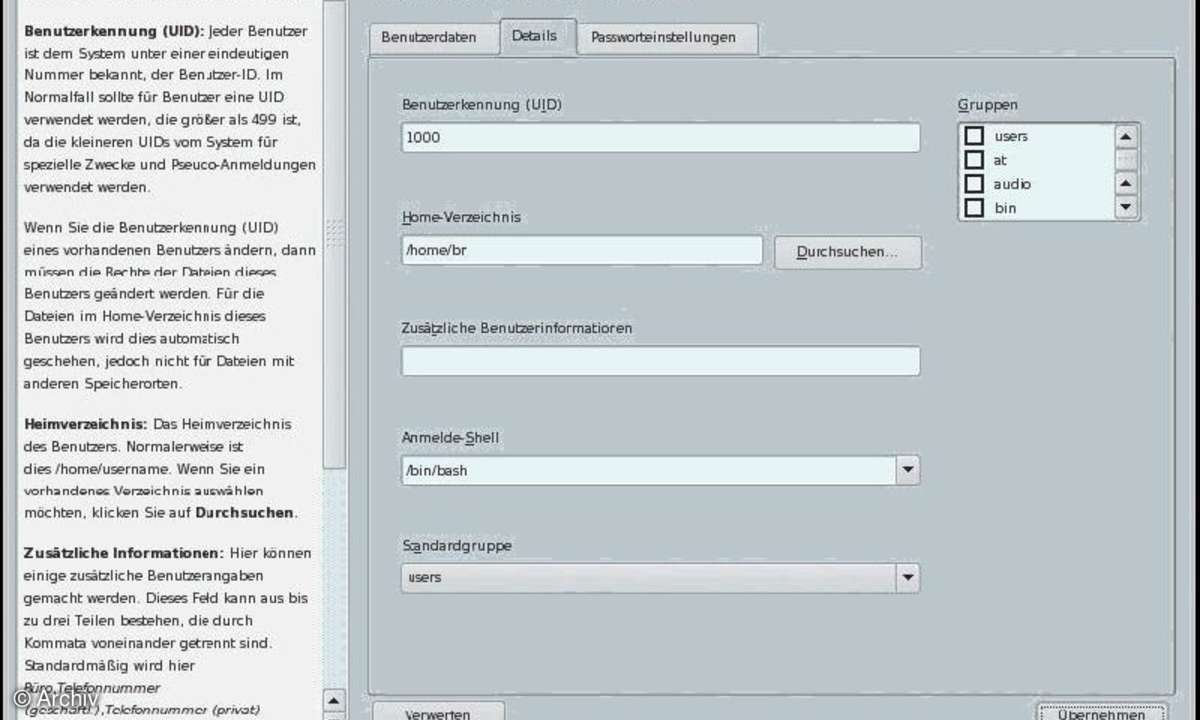Click the Verwerten button

(x=438, y=713)
